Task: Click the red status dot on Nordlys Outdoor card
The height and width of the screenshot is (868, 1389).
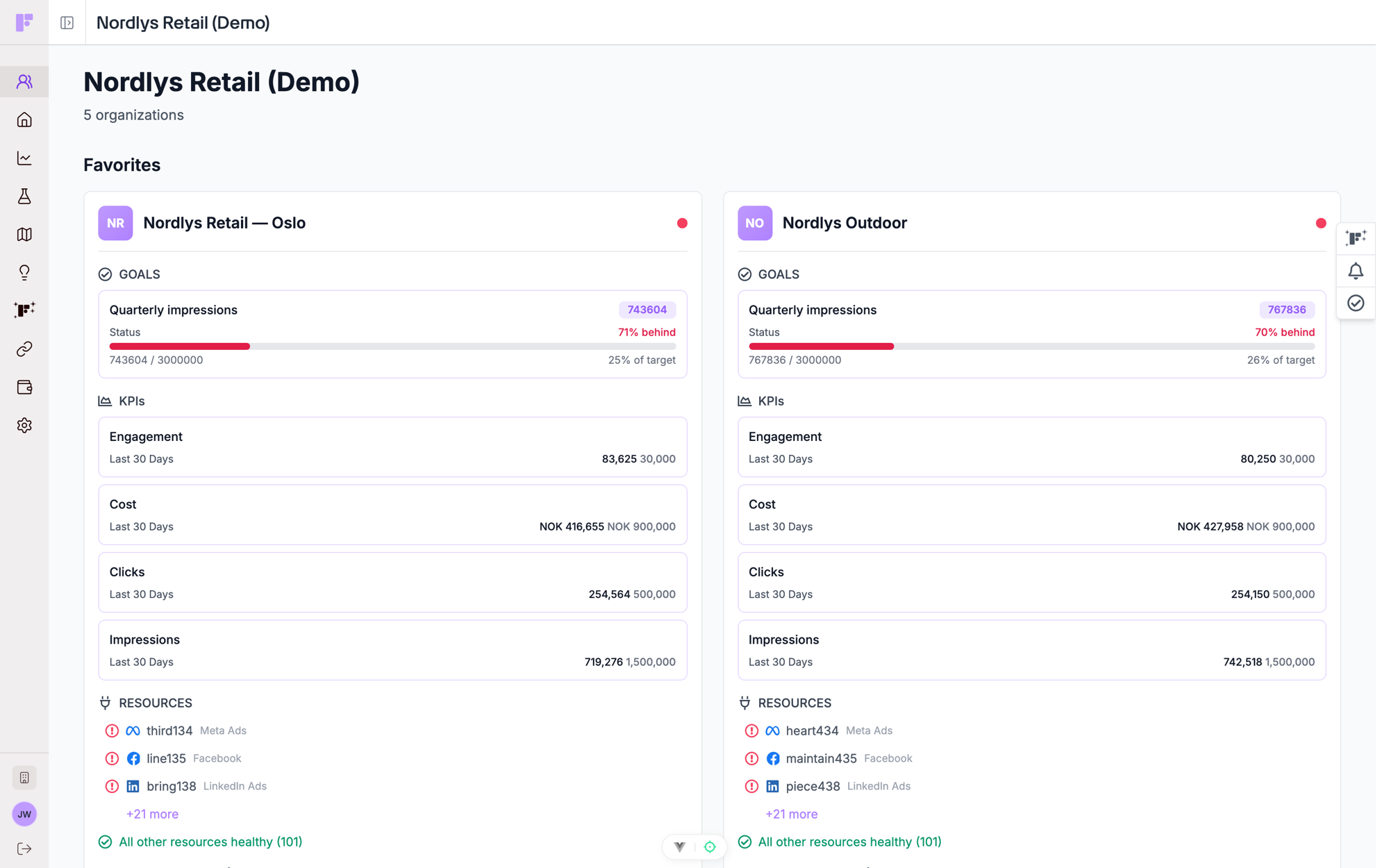Action: coord(1321,223)
